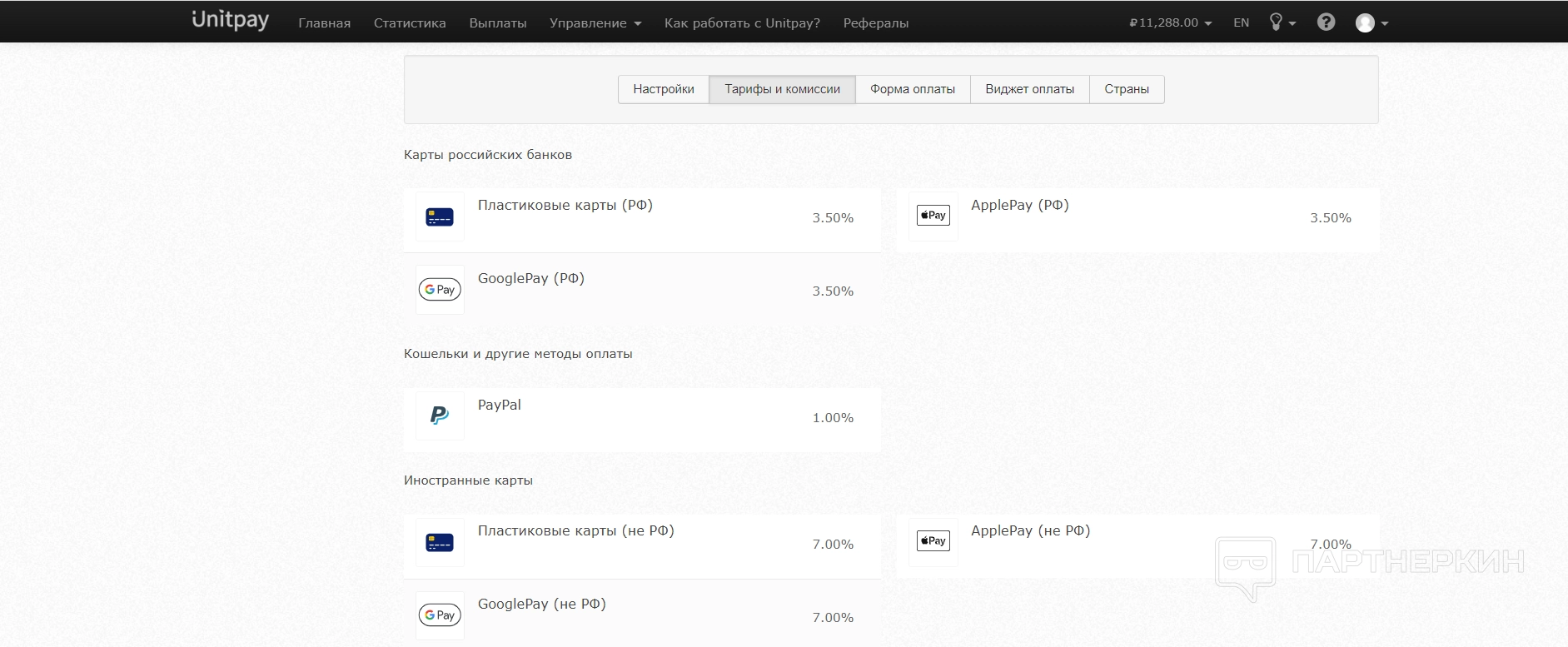This screenshot has width=1568, height=647.
Task: Click the PayPal logo icon
Action: (440, 416)
